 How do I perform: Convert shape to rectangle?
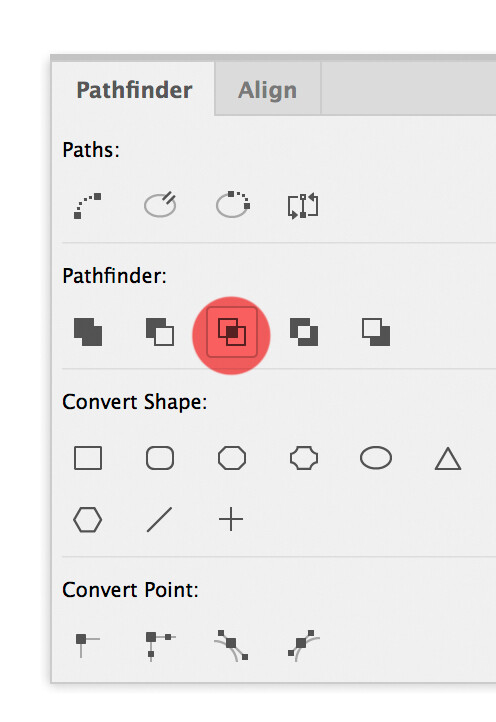coord(88,458)
